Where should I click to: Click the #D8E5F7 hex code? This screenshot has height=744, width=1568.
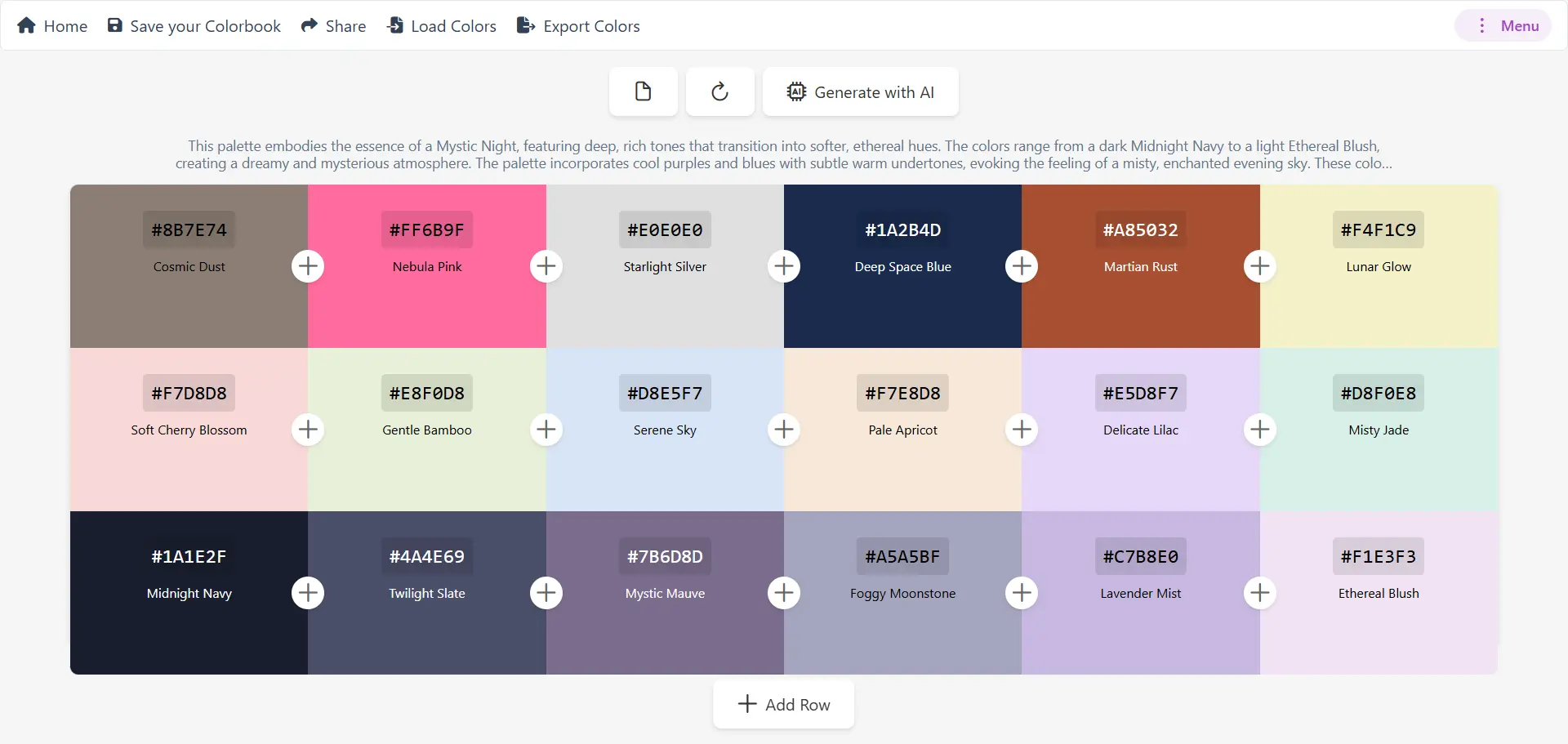tap(665, 394)
